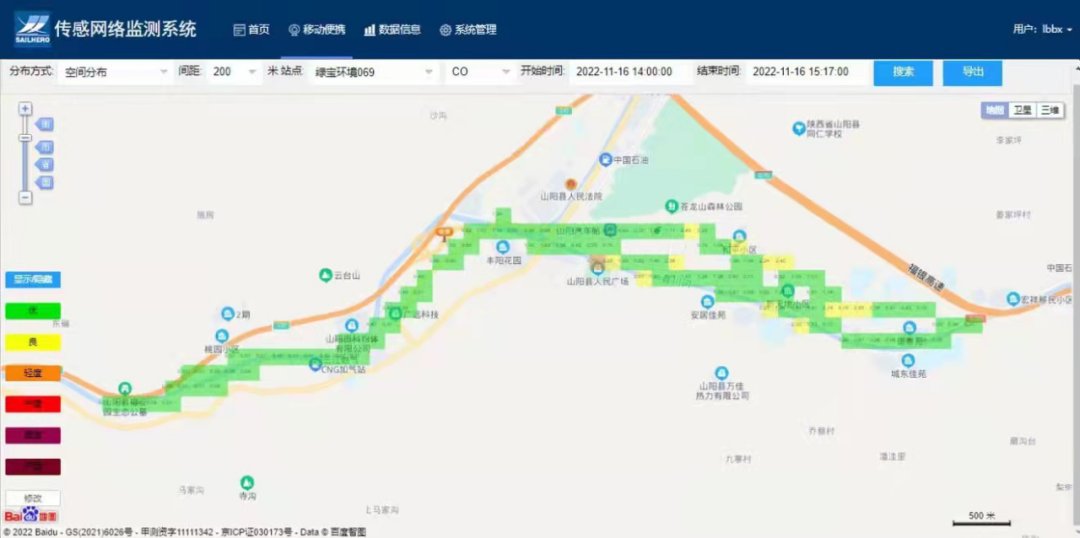Switch map to 三维 3D view
This screenshot has width=1080, height=538.
click(x=1049, y=110)
